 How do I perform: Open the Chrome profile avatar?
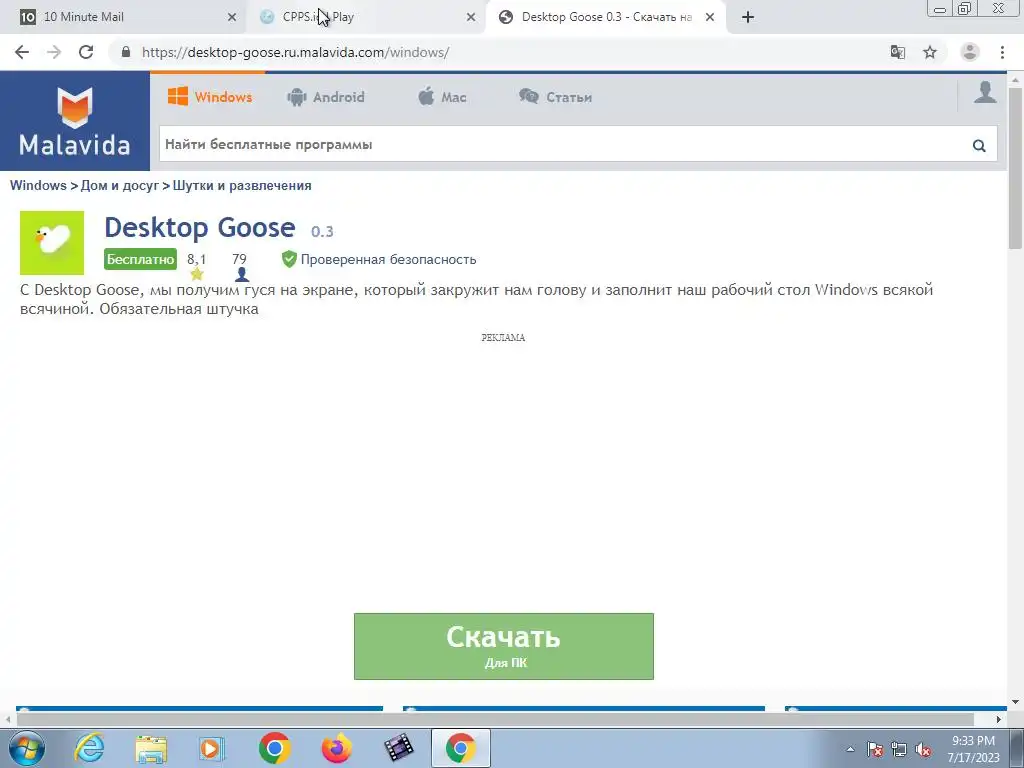(970, 52)
